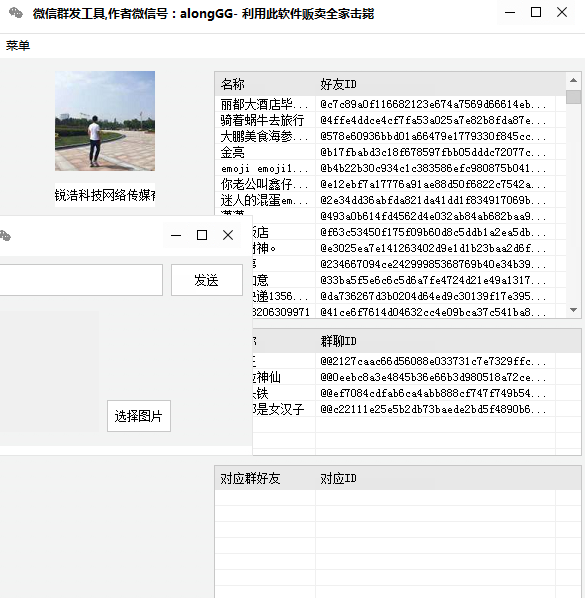Click the 选择图片 button
Viewport: 585px width, 598px height.
(x=139, y=416)
